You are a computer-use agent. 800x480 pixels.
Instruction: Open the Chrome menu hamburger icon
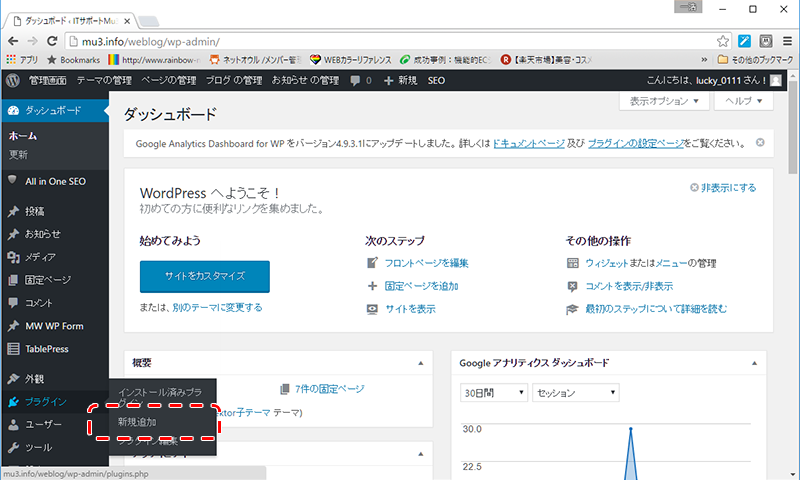787,41
